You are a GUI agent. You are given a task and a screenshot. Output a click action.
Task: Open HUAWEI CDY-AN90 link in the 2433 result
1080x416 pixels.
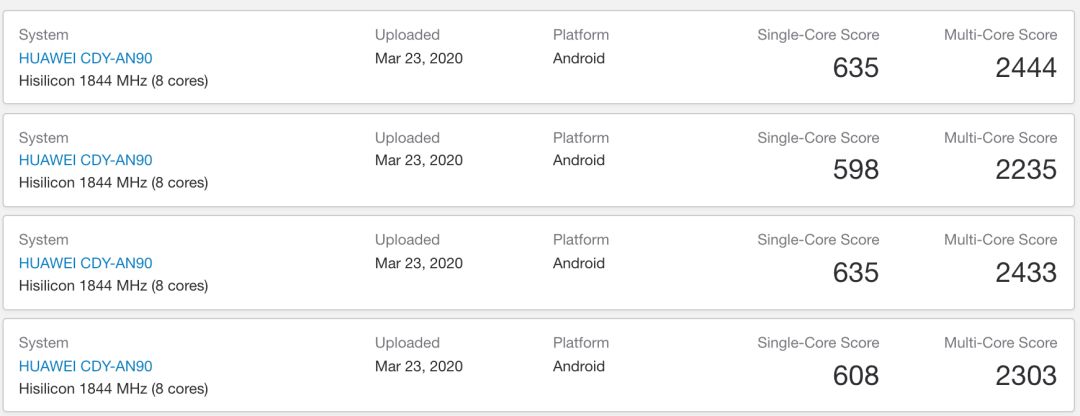(x=86, y=263)
